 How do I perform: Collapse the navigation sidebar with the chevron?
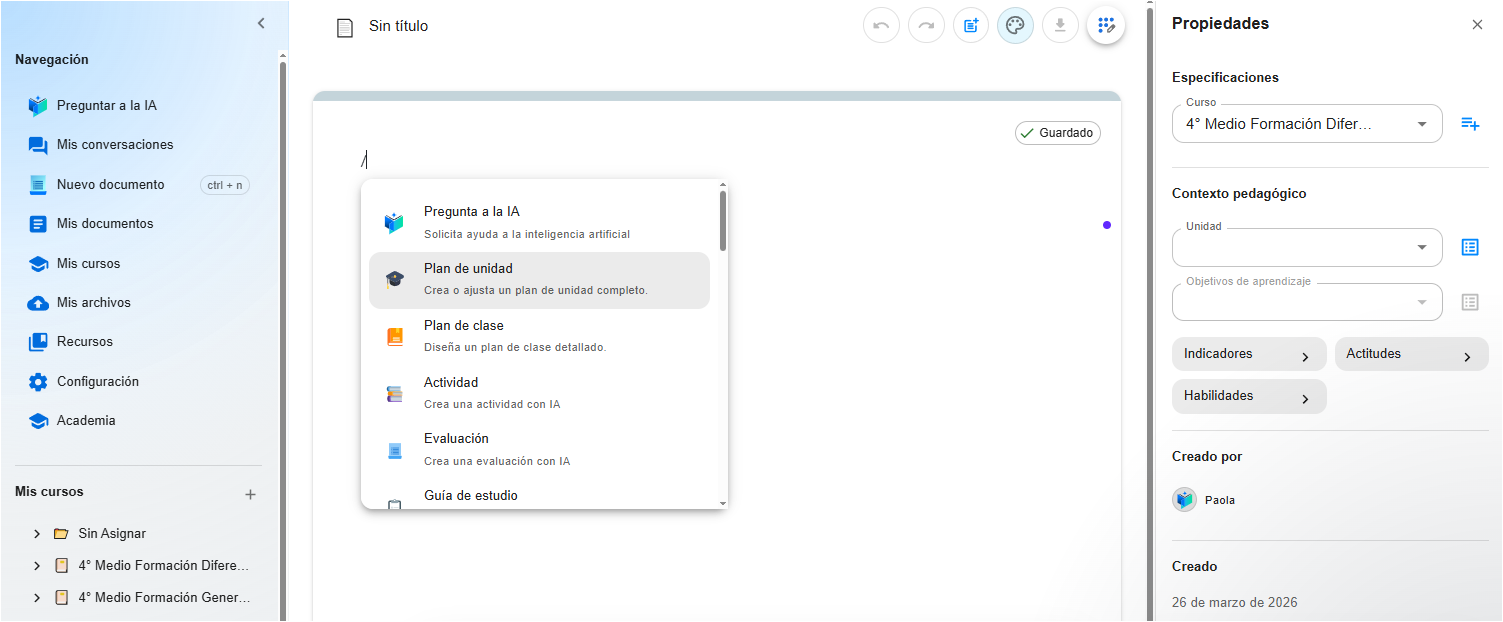tap(261, 23)
